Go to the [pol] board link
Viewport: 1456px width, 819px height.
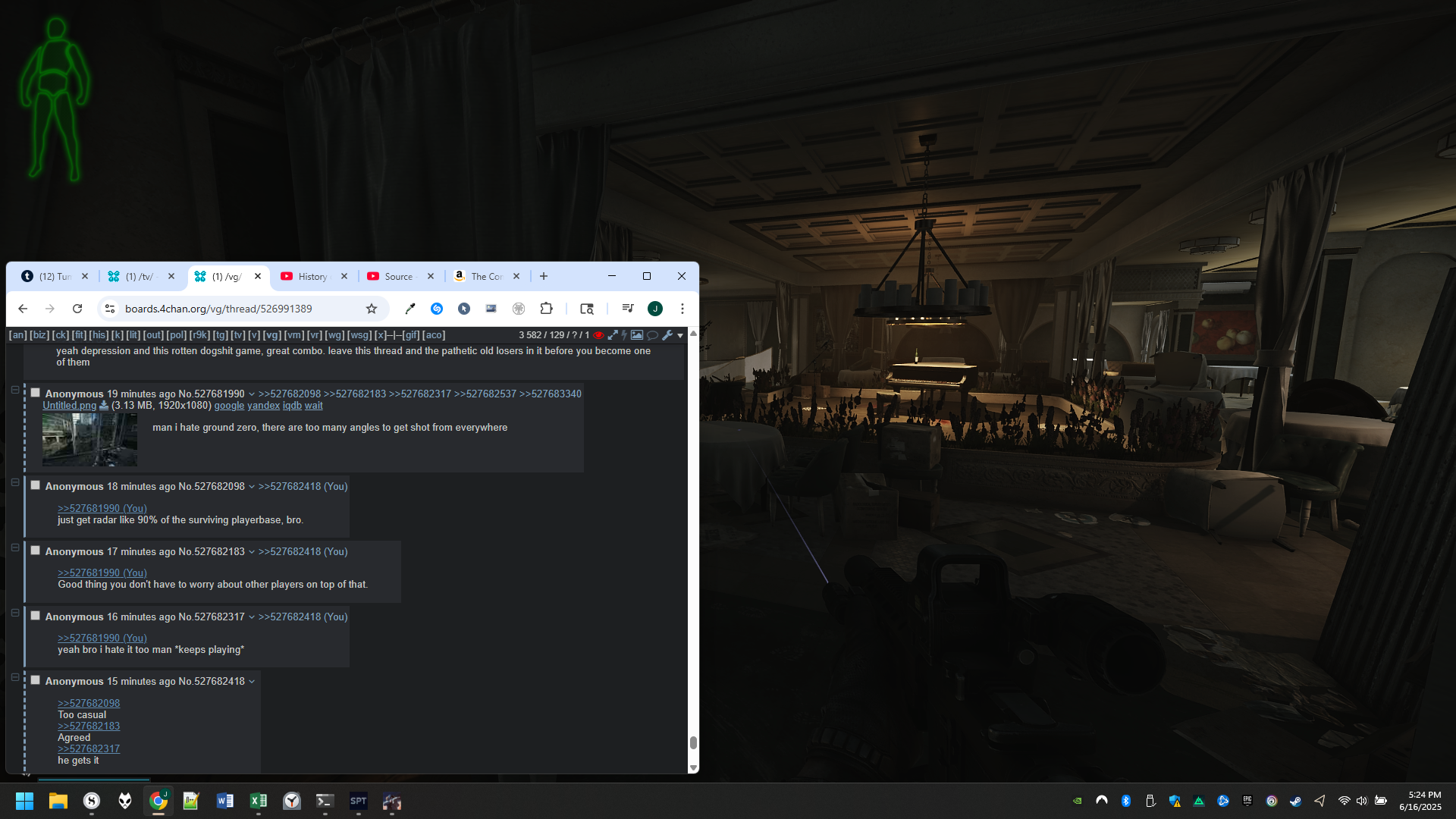(177, 335)
